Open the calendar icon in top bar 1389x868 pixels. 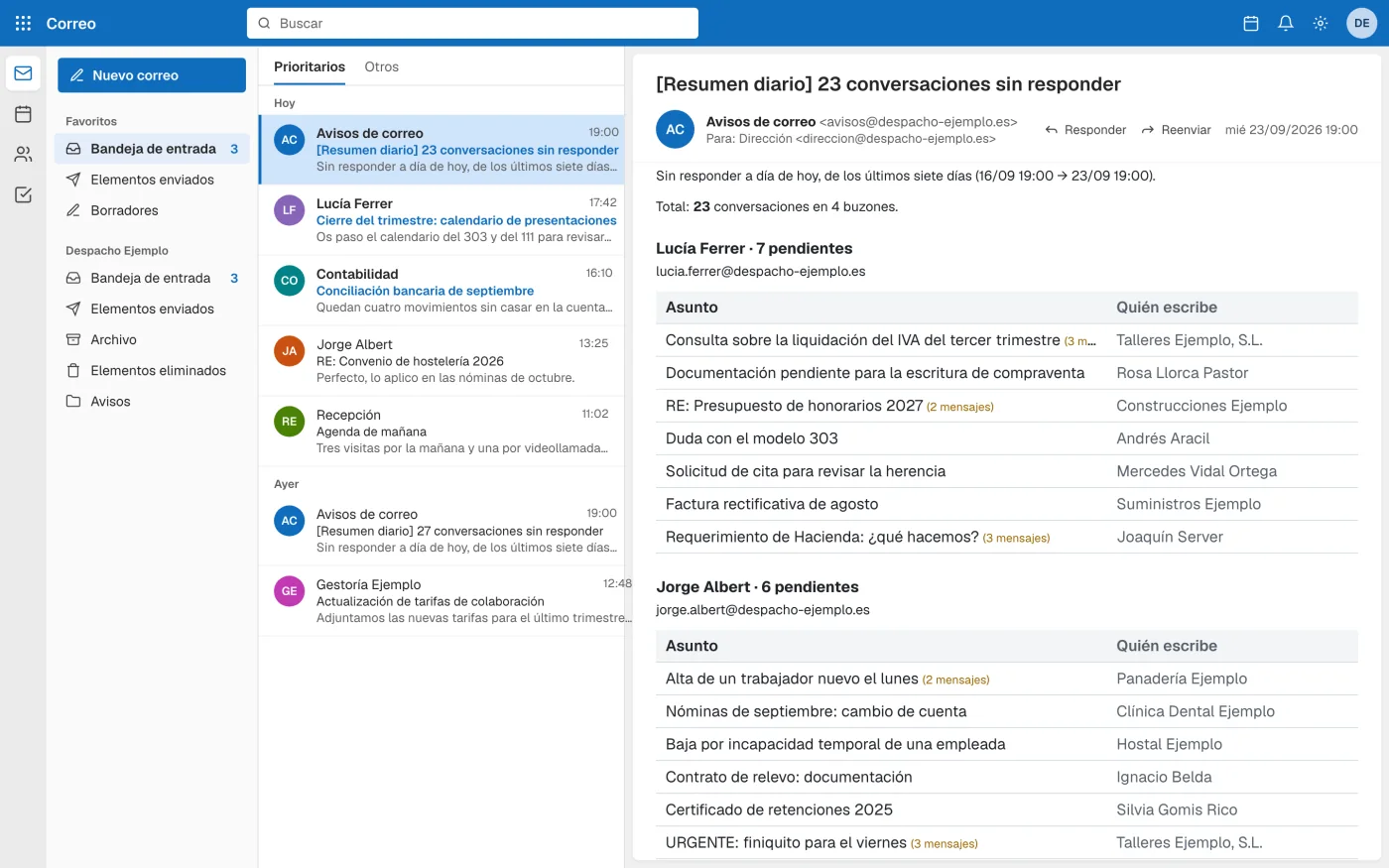tap(1251, 23)
